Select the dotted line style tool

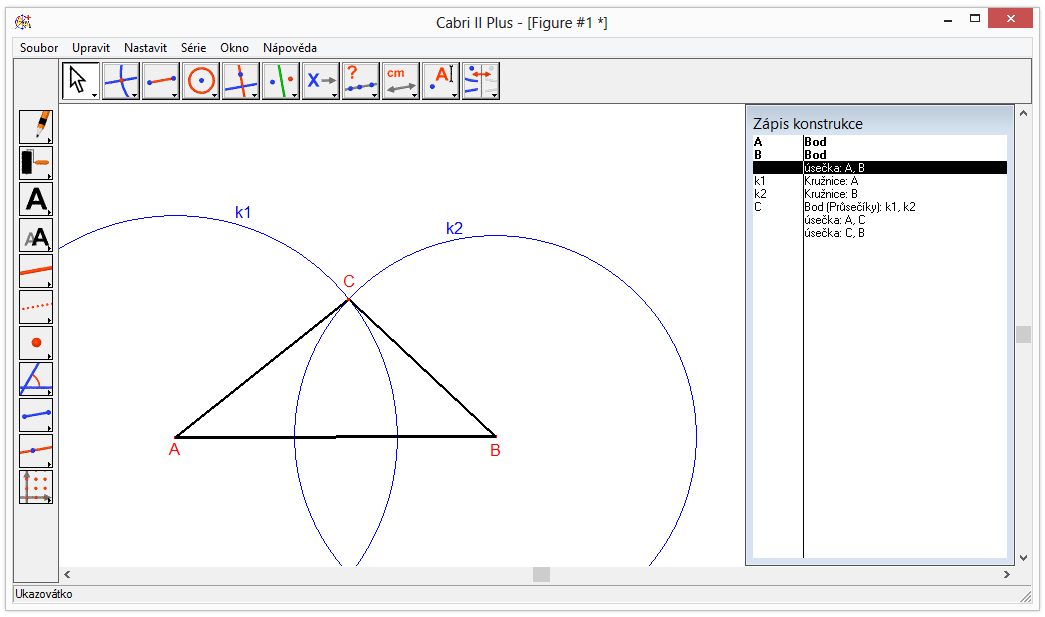click(x=36, y=307)
